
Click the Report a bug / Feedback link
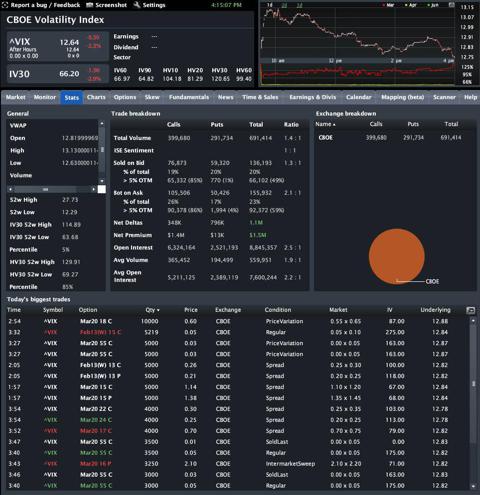(45, 5)
